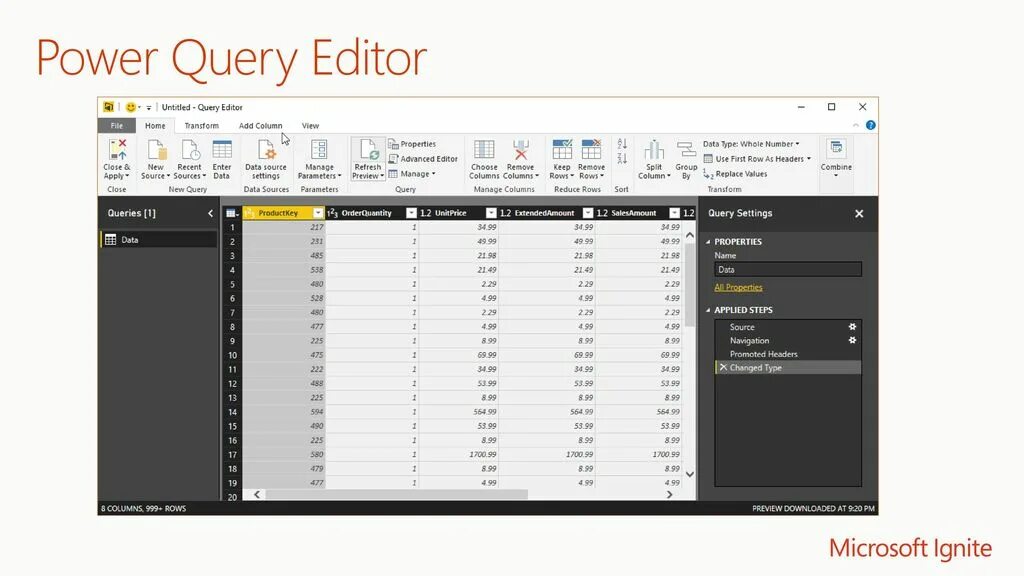The image size is (1024, 576).
Task: Click the help question mark icon
Action: tap(871, 125)
